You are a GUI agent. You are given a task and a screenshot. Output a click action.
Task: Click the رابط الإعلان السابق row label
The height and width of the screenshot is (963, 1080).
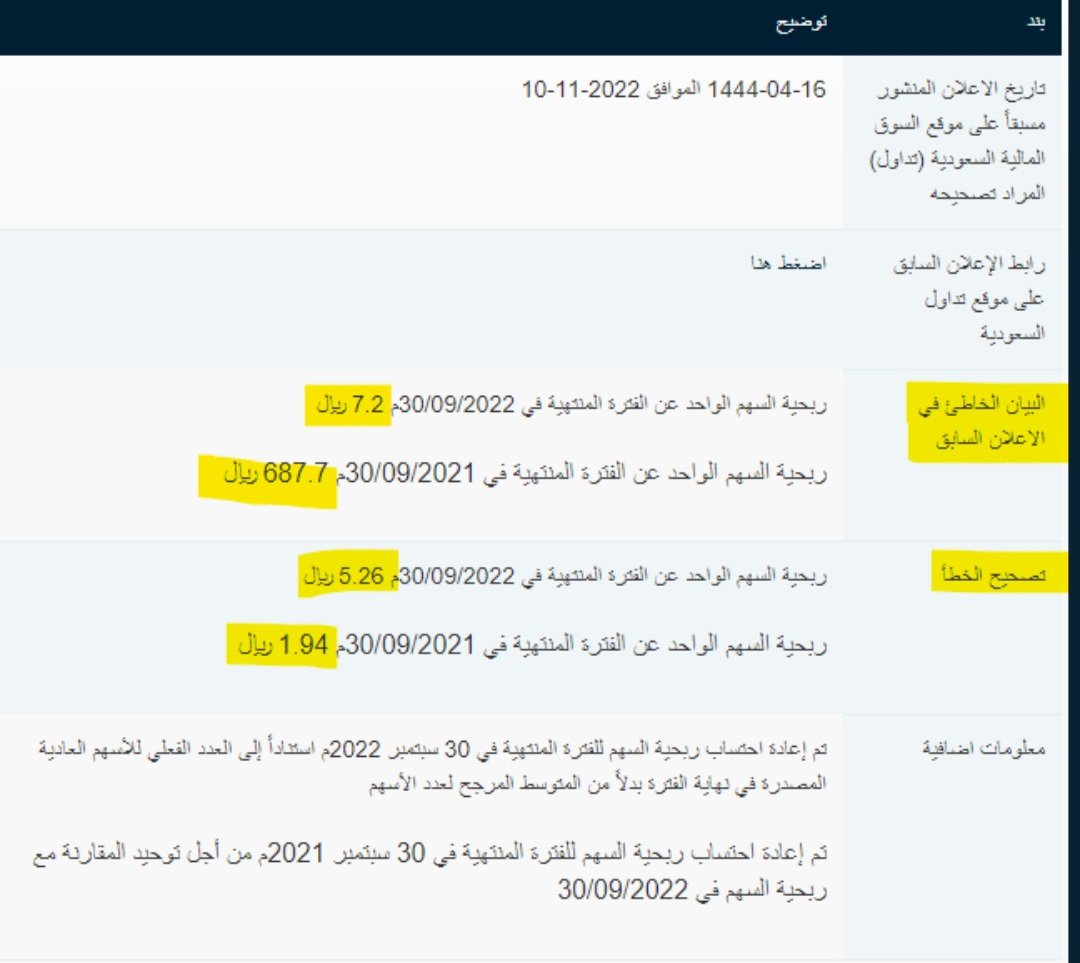969,298
